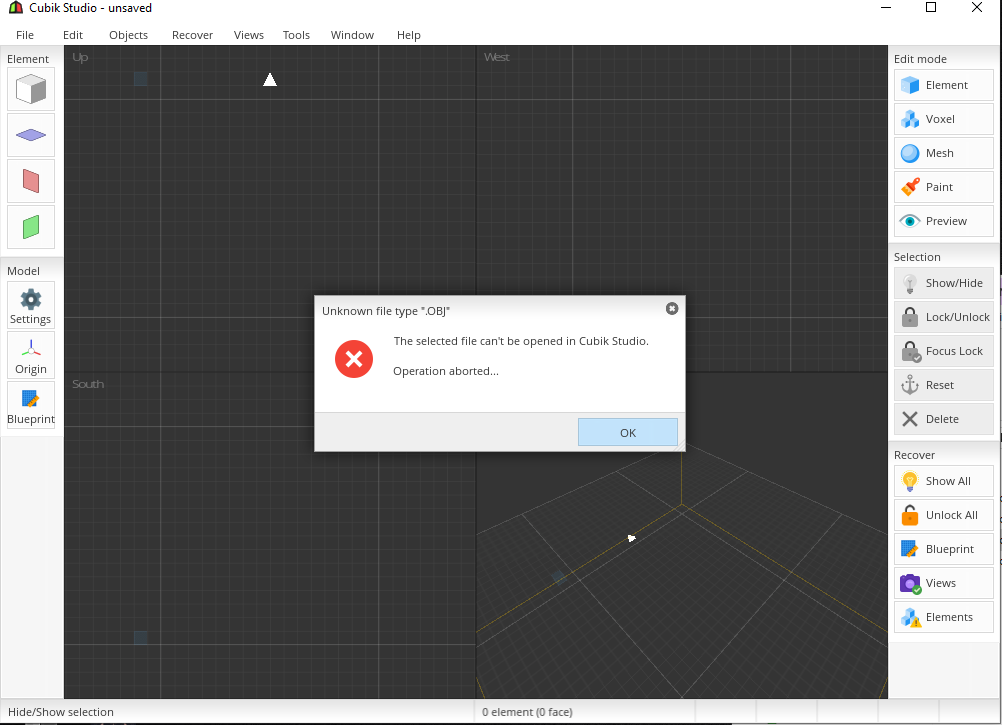Viewport: 1002px width, 725px height.
Task: Switch to Paint edit mode
Action: tap(943, 187)
